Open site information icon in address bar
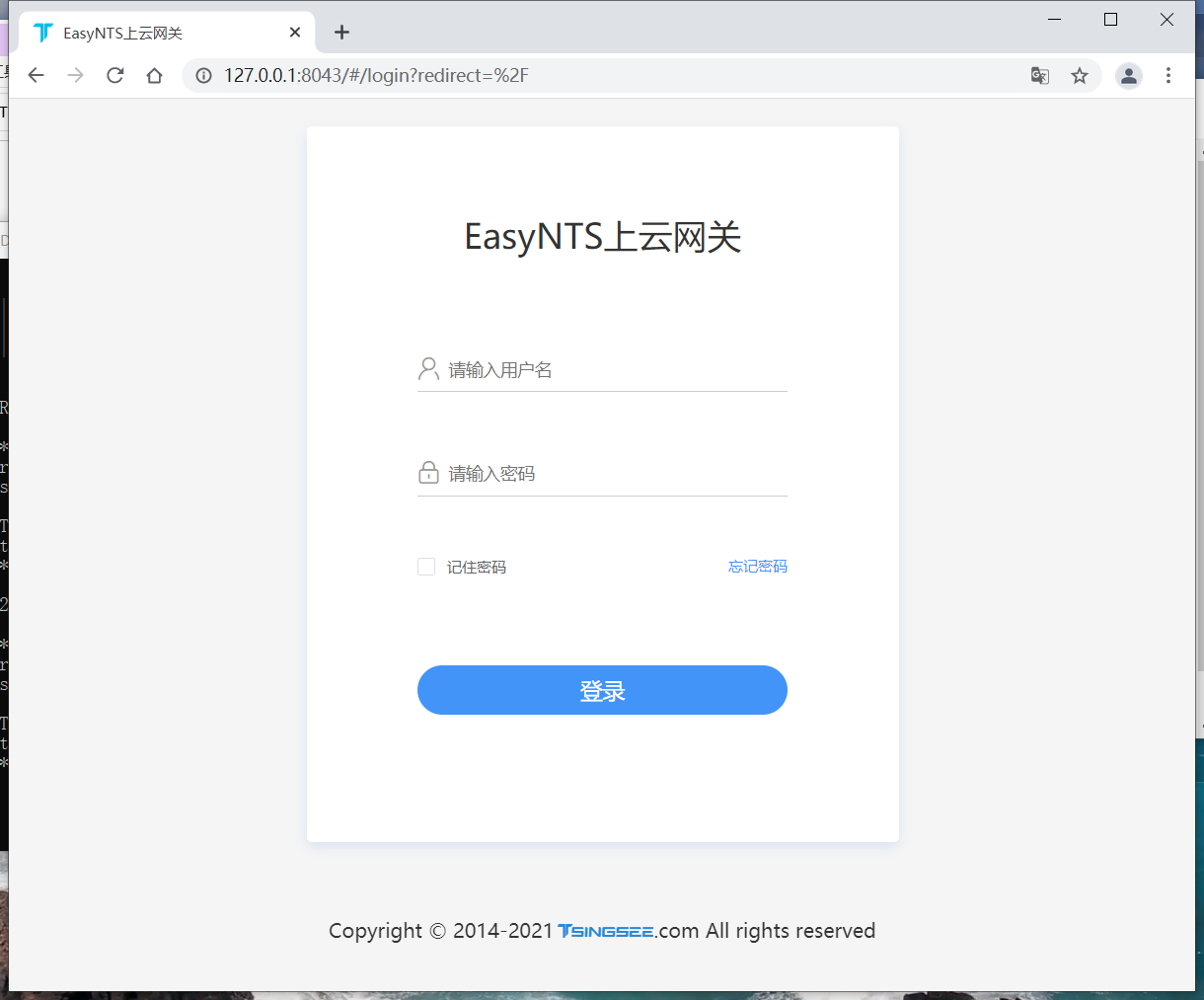The image size is (1204, 1000). (203, 75)
